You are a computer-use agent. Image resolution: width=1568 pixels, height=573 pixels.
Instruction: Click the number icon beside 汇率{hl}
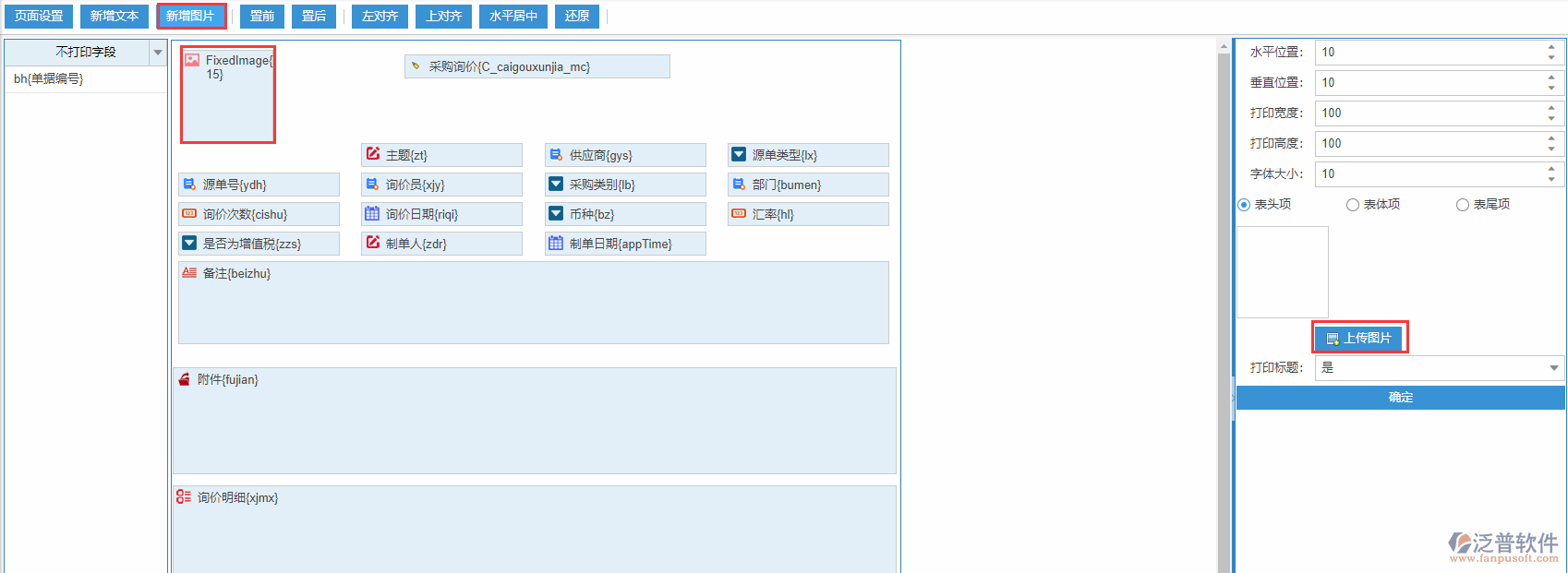coord(739,213)
